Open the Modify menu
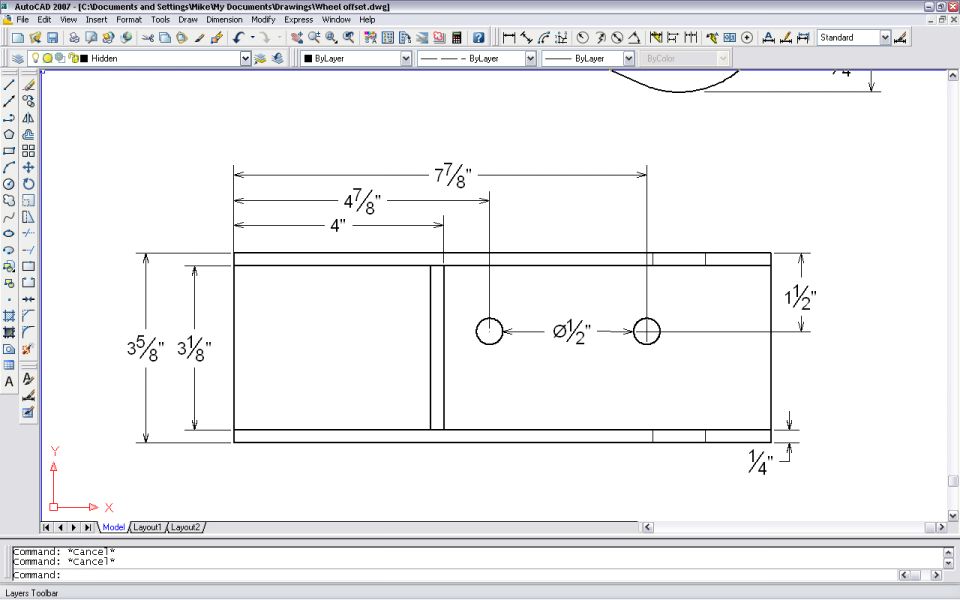960x600 pixels. coord(263,20)
